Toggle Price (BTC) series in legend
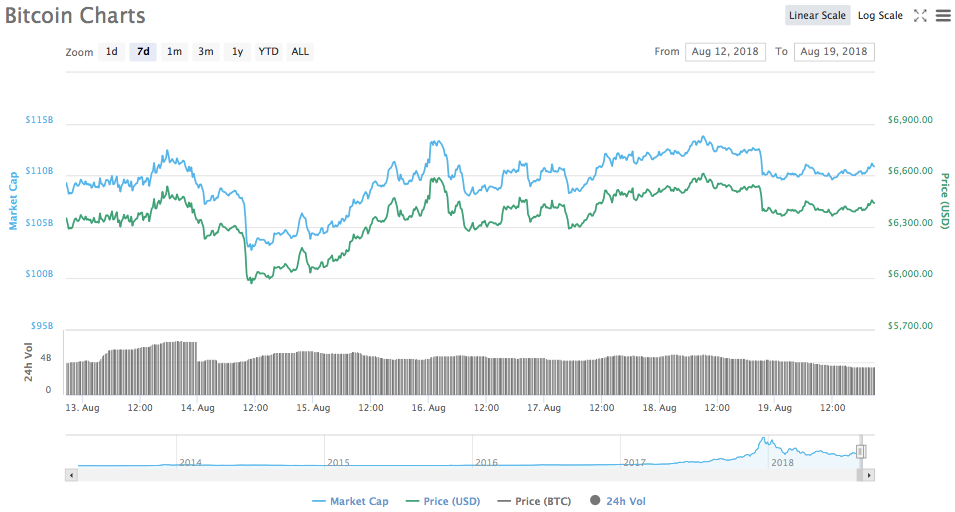 tap(534, 501)
